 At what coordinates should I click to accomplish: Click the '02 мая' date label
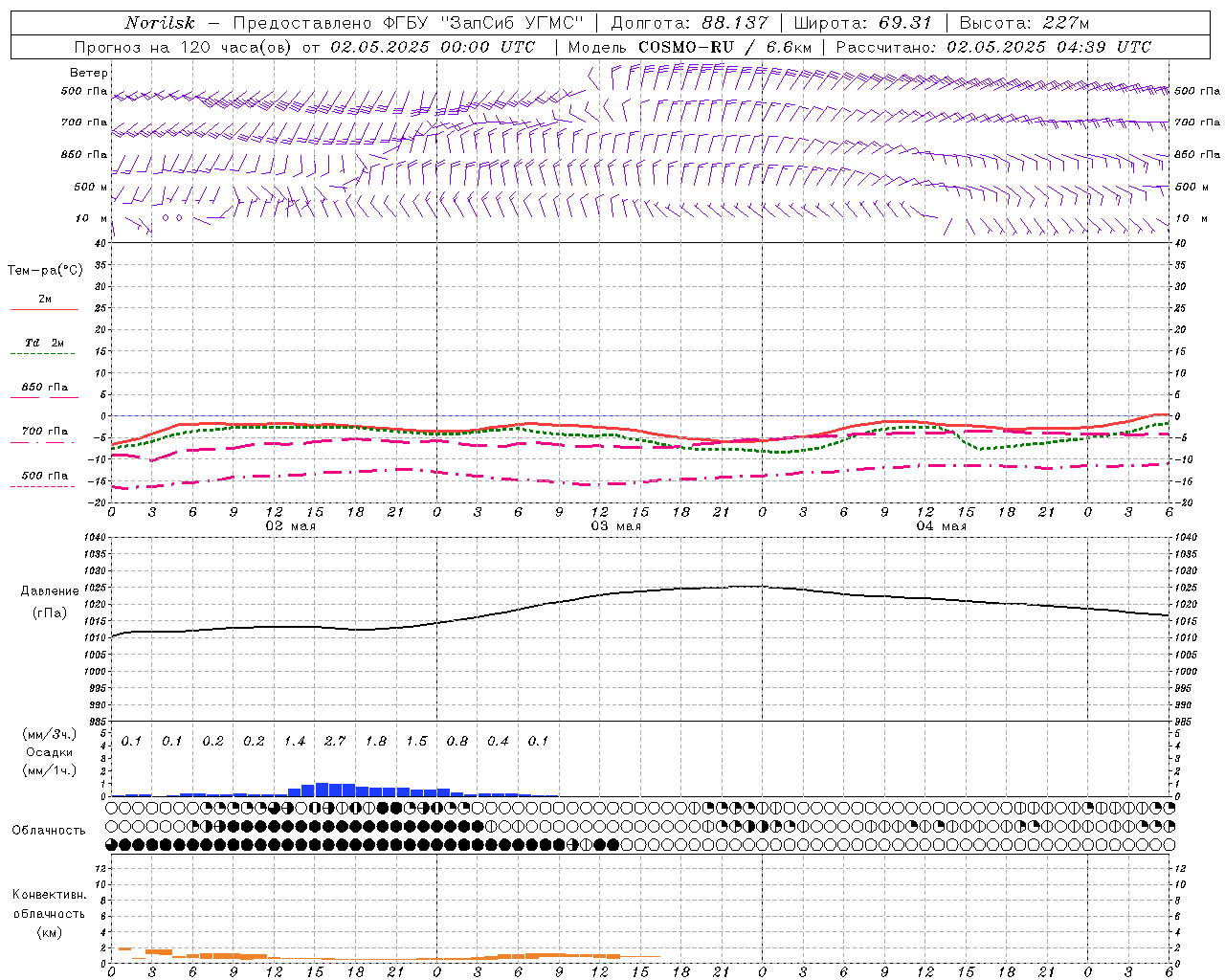[x=290, y=526]
